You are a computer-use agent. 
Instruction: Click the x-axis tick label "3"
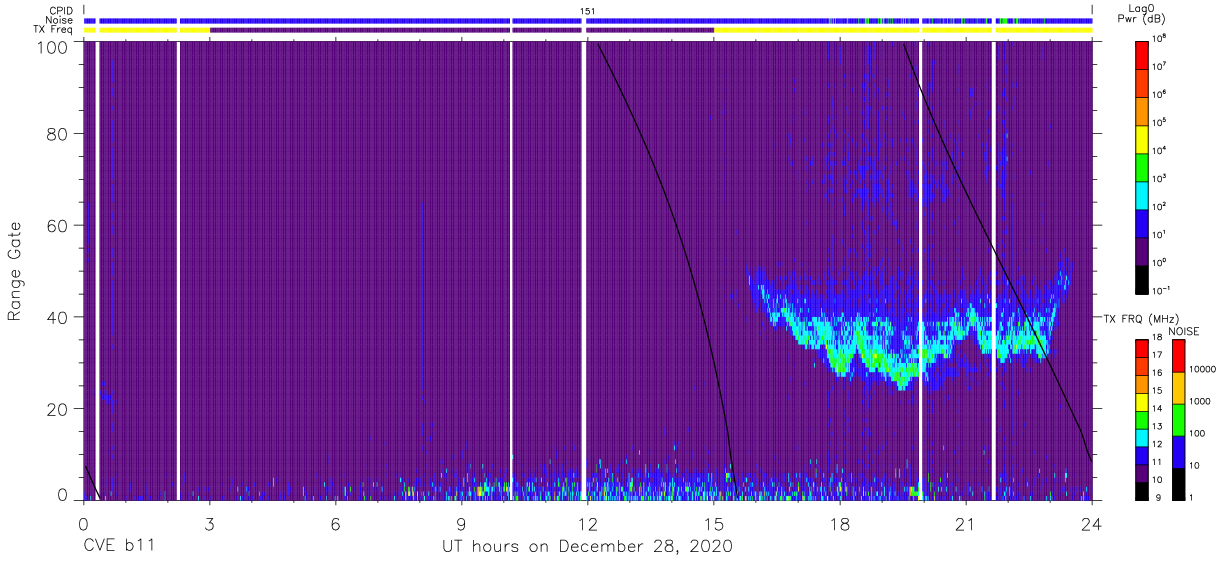tap(209, 523)
